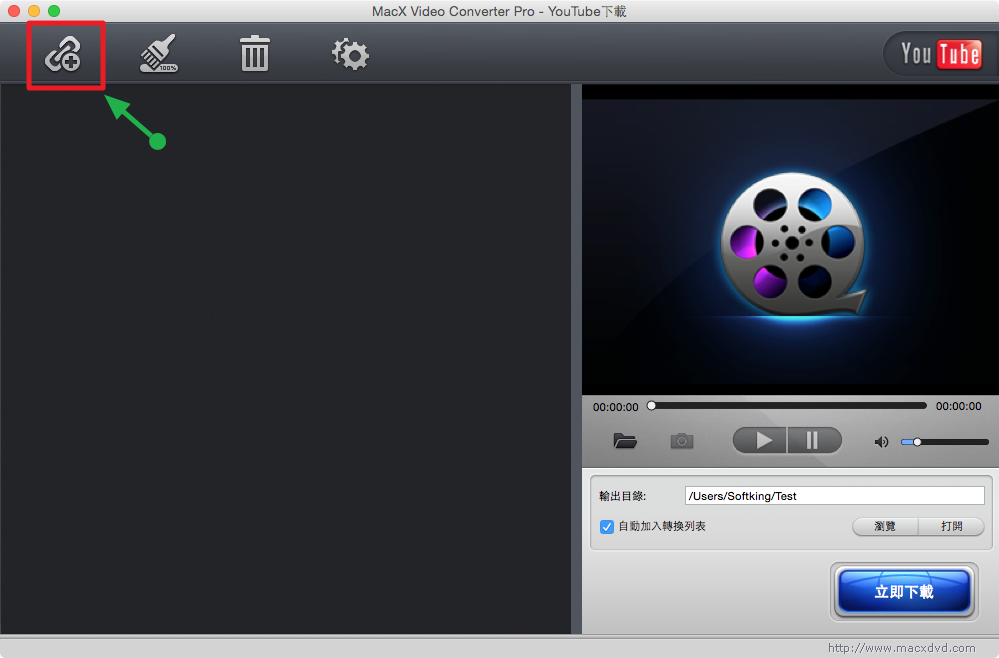Open settings with the gear icon
The height and width of the screenshot is (658, 999).
350,54
